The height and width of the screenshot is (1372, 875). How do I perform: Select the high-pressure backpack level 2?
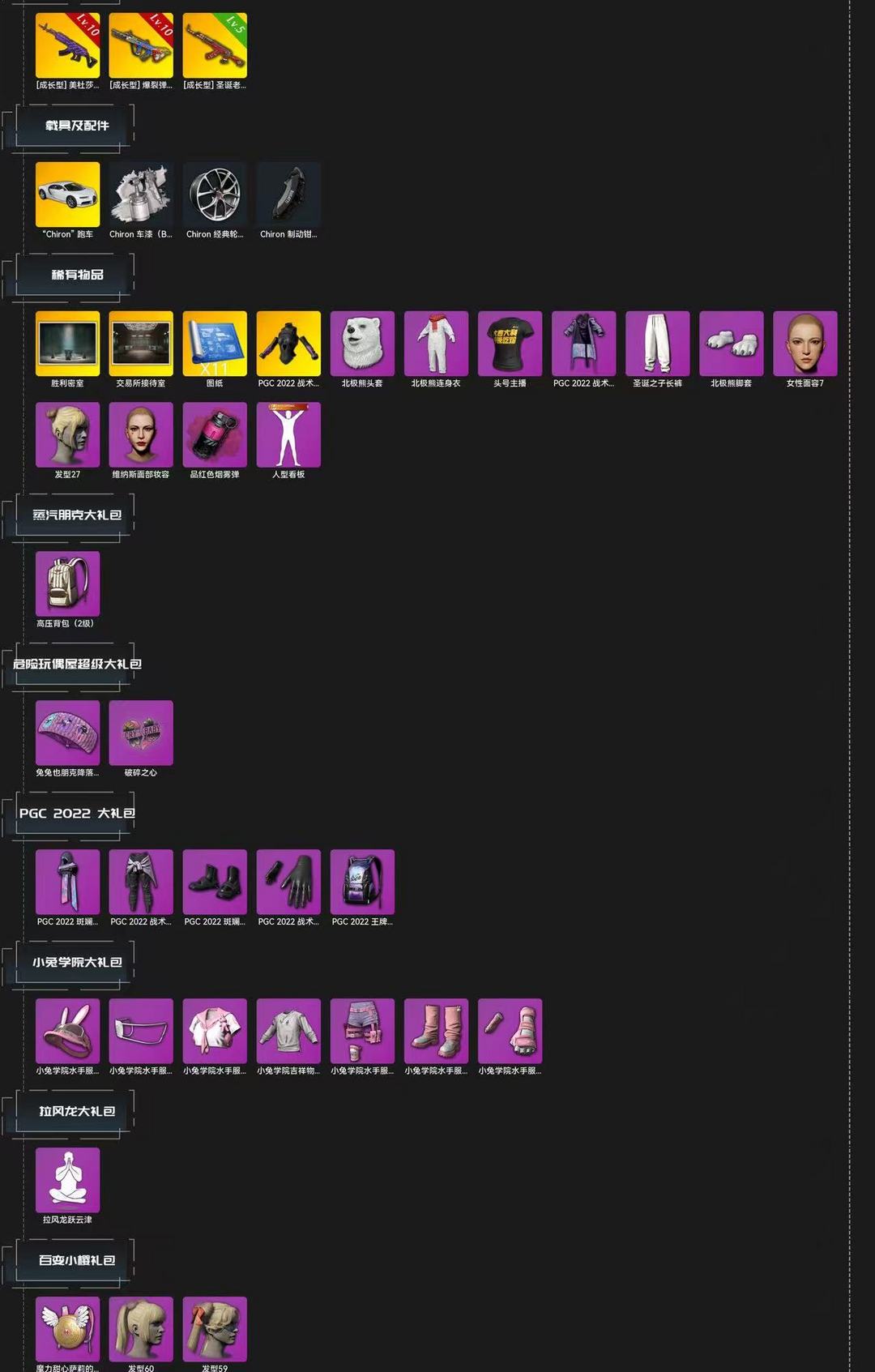[x=67, y=583]
